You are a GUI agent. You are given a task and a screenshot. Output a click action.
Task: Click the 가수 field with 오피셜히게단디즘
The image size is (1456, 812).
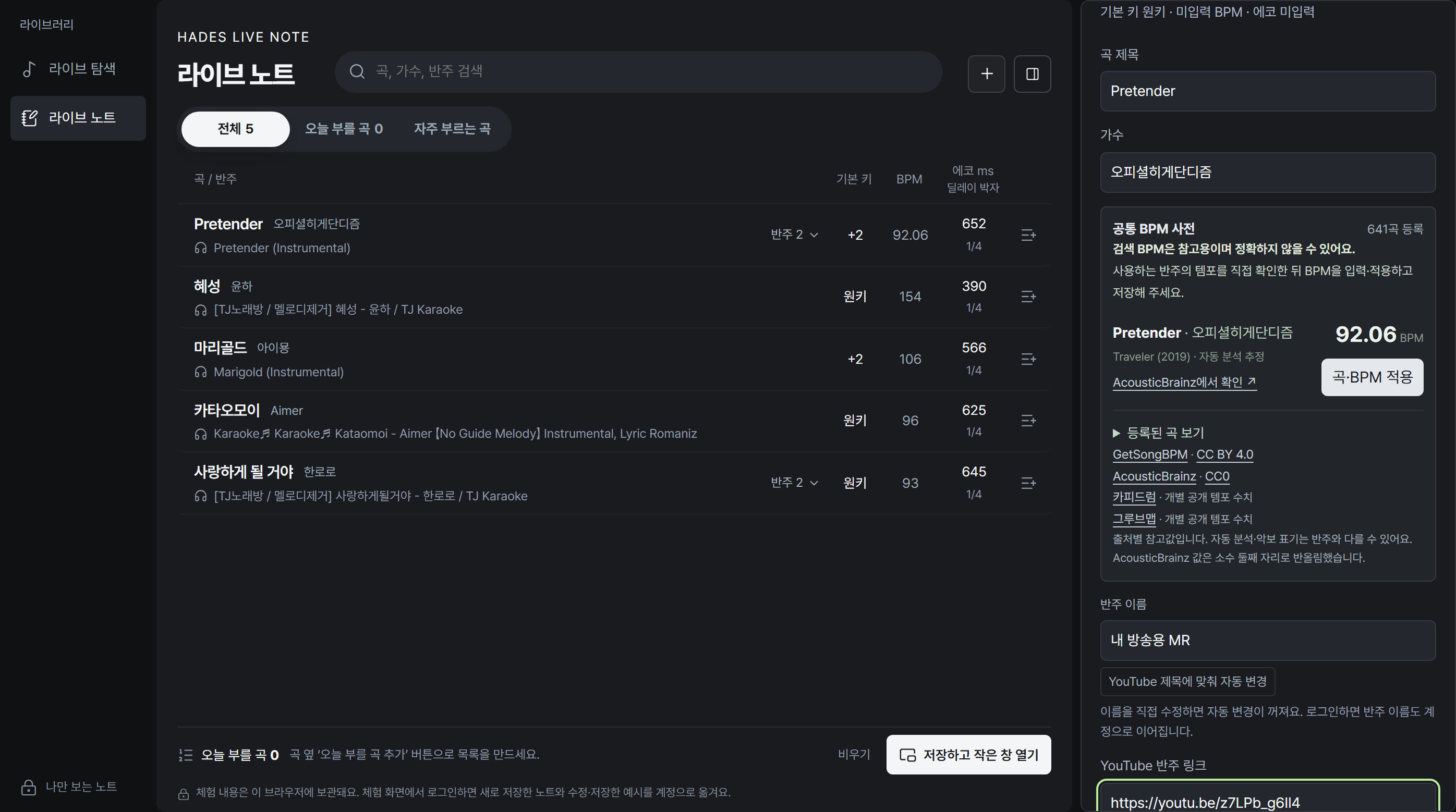[x=1267, y=172]
